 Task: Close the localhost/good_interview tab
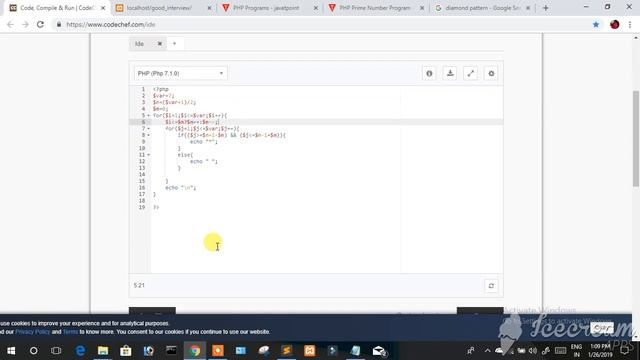coord(209,8)
